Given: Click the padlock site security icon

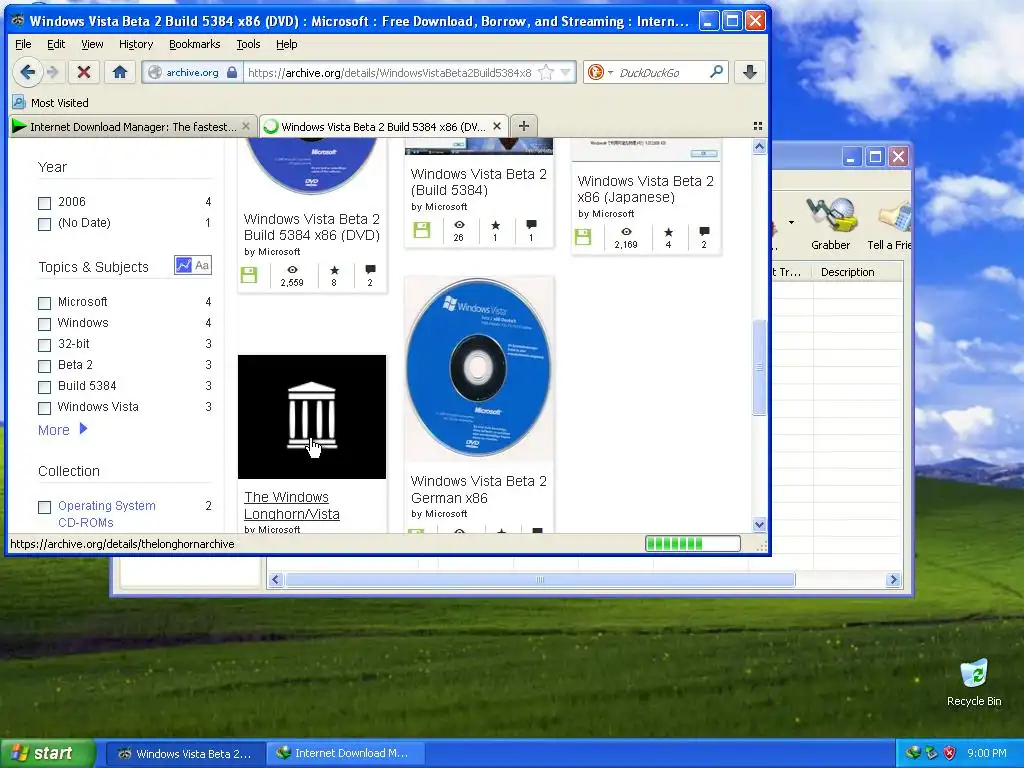Looking at the screenshot, I should [x=232, y=72].
